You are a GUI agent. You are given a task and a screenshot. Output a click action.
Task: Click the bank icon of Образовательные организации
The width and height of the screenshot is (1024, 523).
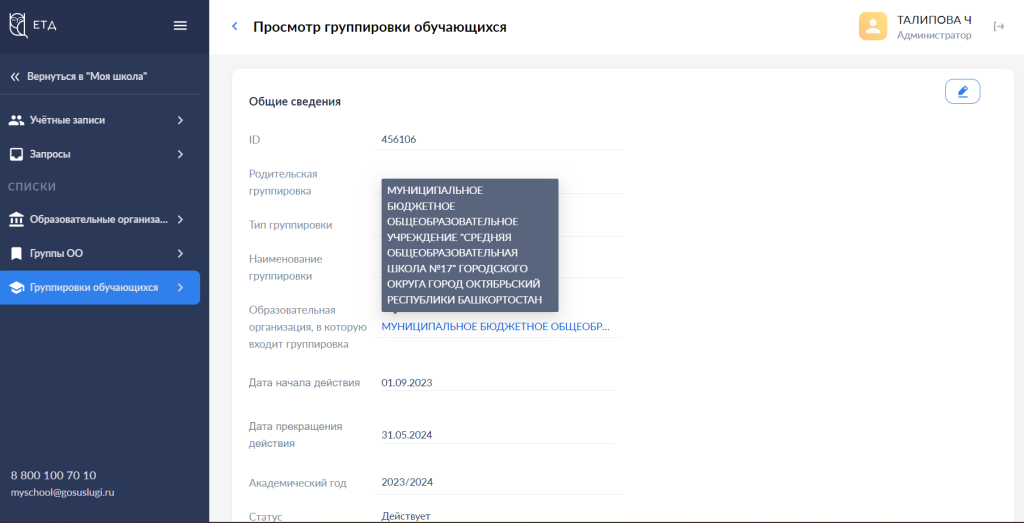click(16, 219)
